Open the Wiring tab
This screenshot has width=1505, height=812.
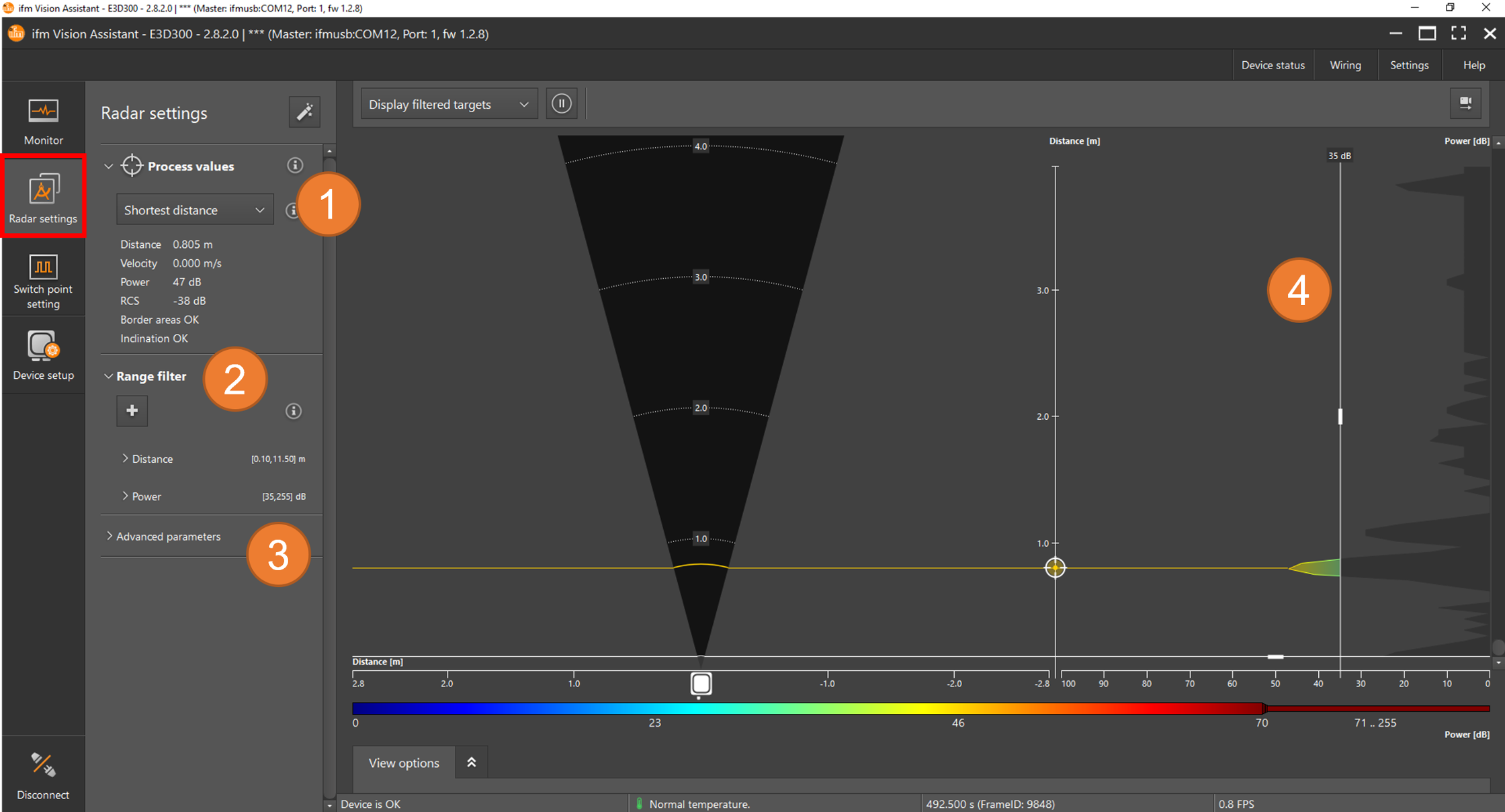[1345, 64]
